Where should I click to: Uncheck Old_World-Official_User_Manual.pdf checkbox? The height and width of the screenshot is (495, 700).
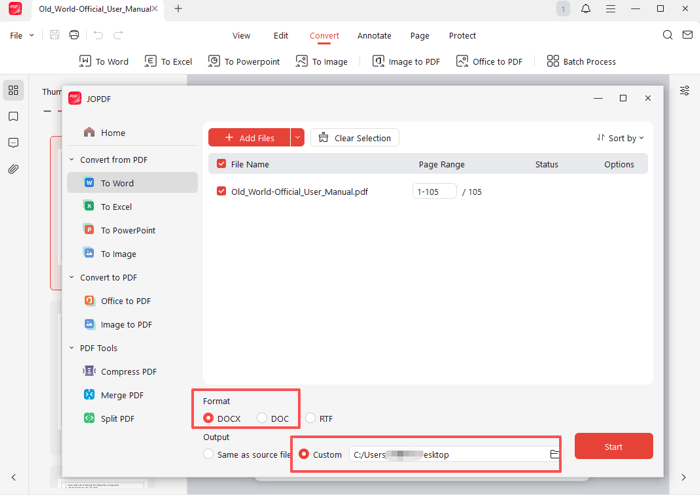click(x=221, y=191)
